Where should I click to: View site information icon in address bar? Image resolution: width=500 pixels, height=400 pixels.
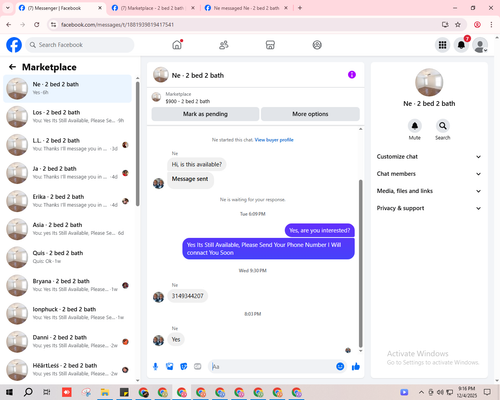(x=53, y=24)
